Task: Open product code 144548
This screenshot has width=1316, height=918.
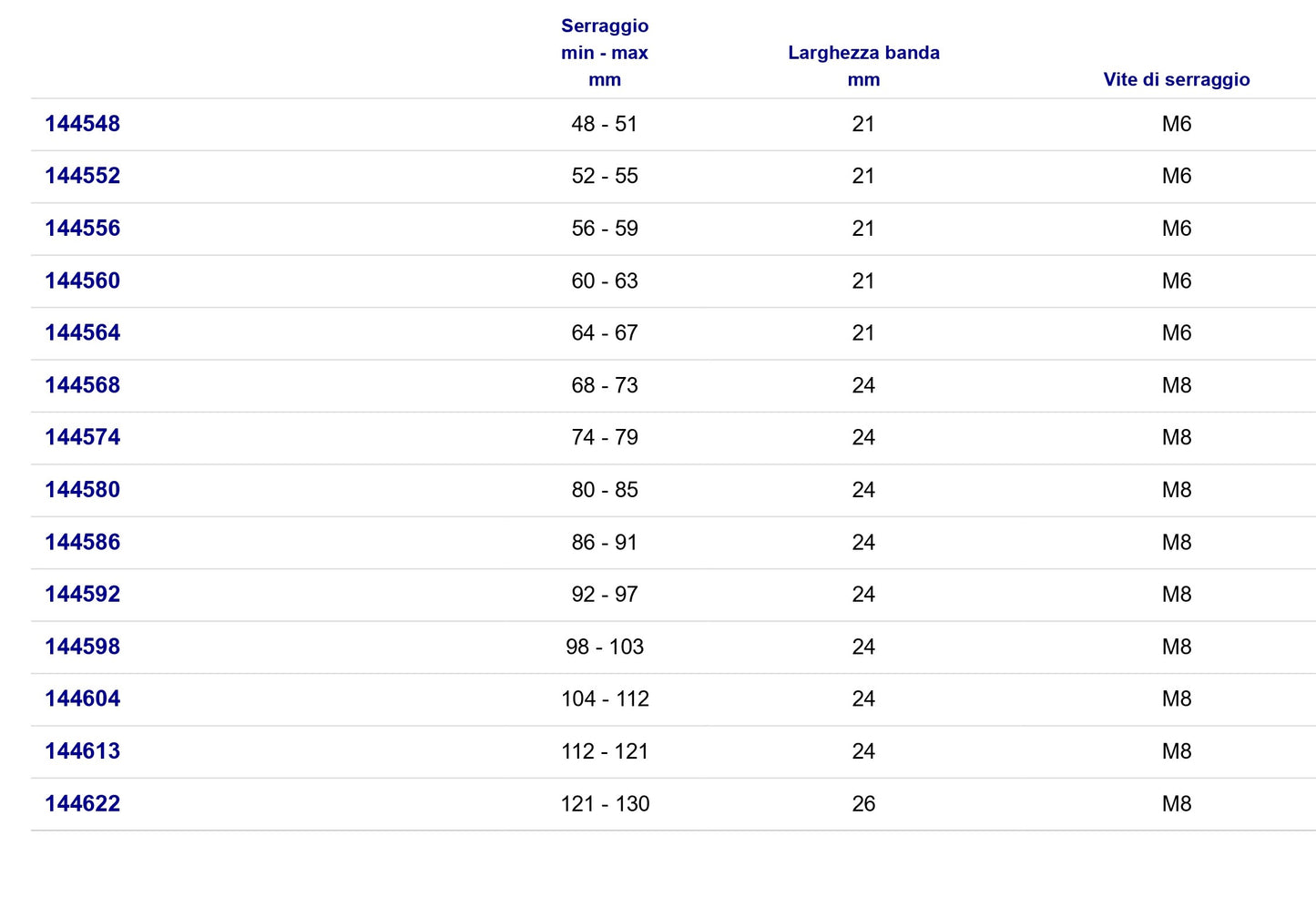Action: [x=82, y=124]
